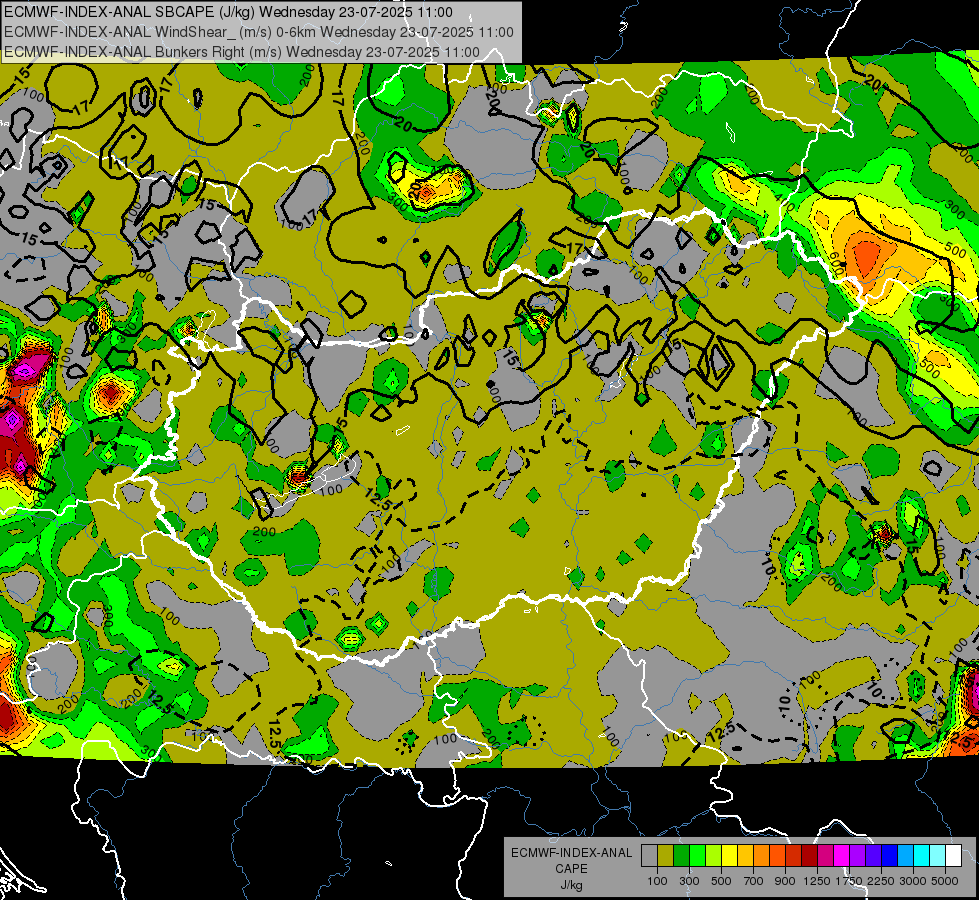This screenshot has height=900, width=979.
Task: Click the light blue legend swatch before 3000
Action: point(905,856)
